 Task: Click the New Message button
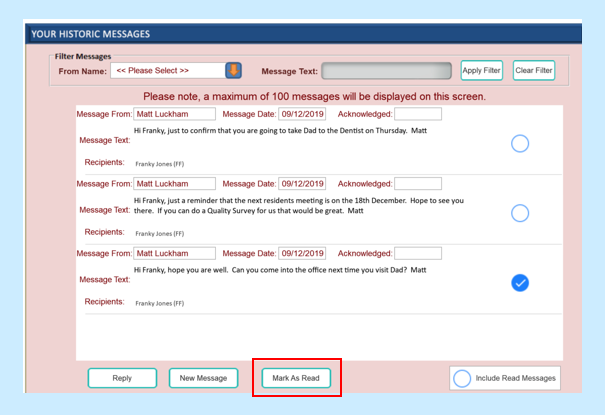coord(203,378)
